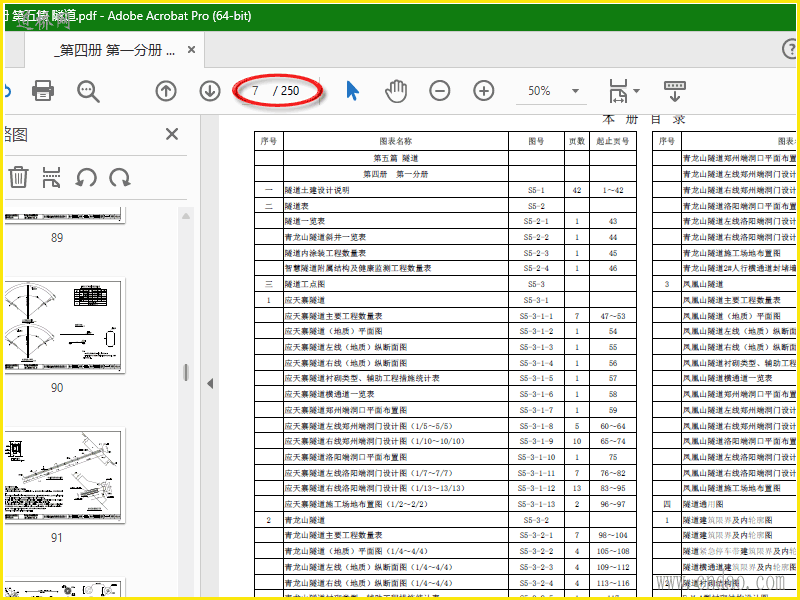Click the thumbnail page label 89
The width and height of the screenshot is (800, 600).
pos(57,238)
